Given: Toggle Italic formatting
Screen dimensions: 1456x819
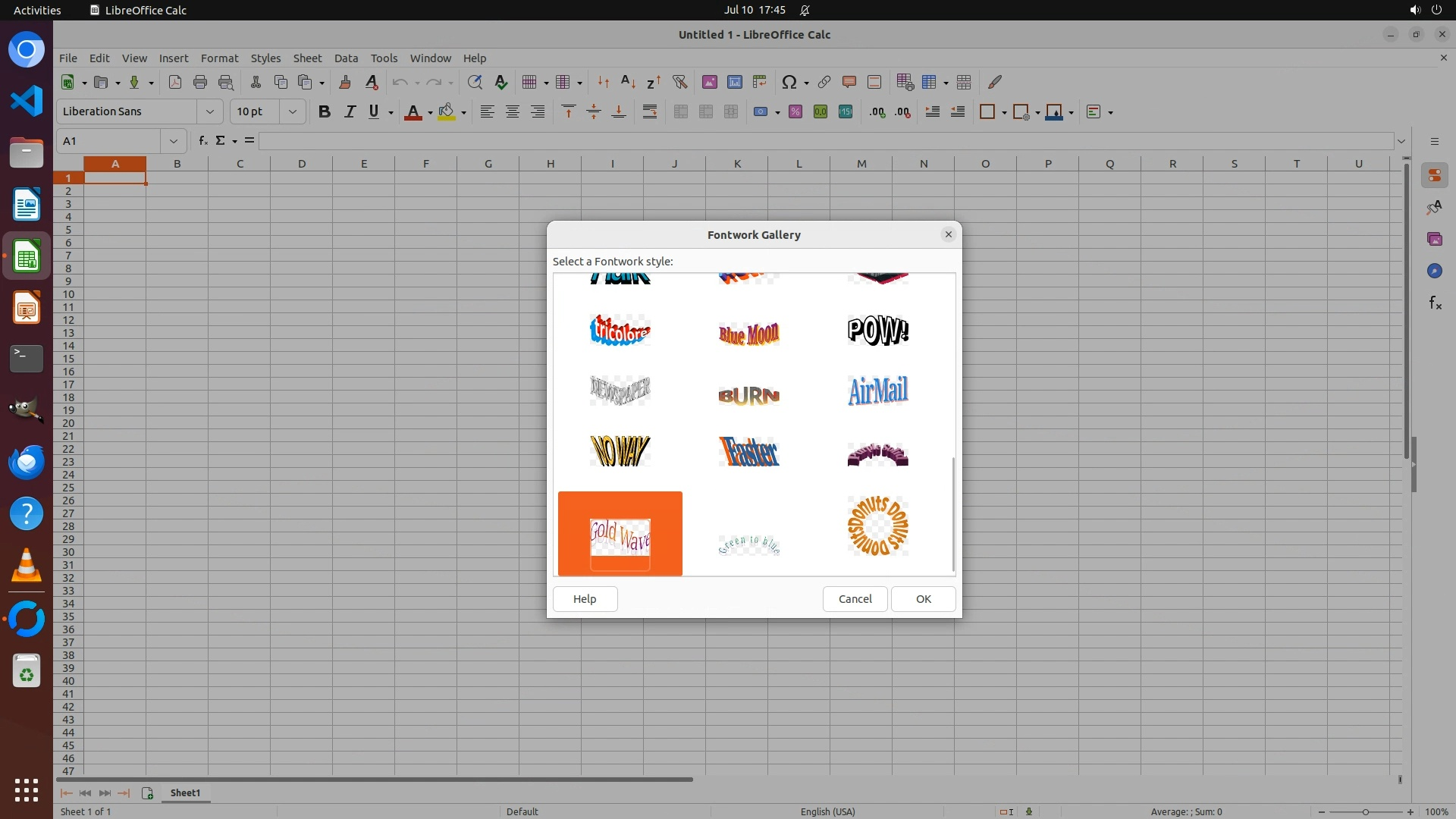Looking at the screenshot, I should click(350, 111).
